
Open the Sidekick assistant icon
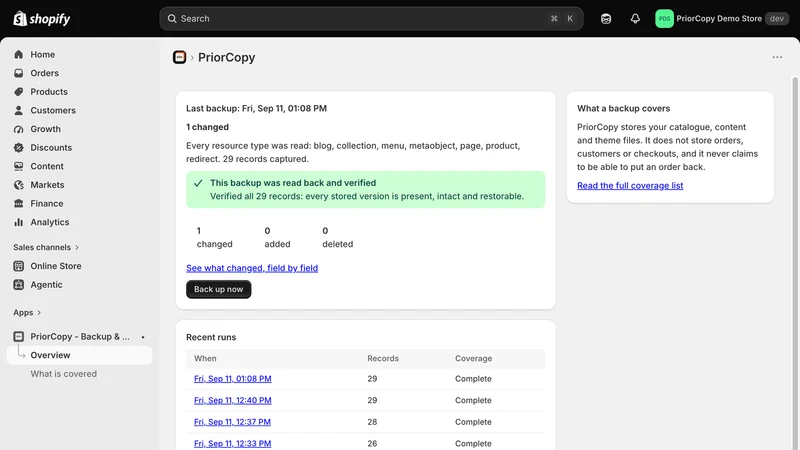[x=606, y=19]
